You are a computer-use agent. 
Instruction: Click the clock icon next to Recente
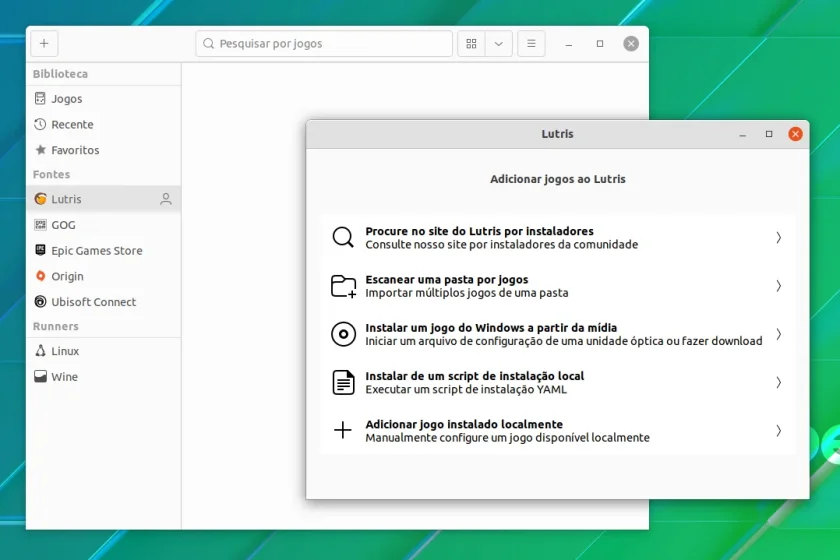[x=40, y=124]
